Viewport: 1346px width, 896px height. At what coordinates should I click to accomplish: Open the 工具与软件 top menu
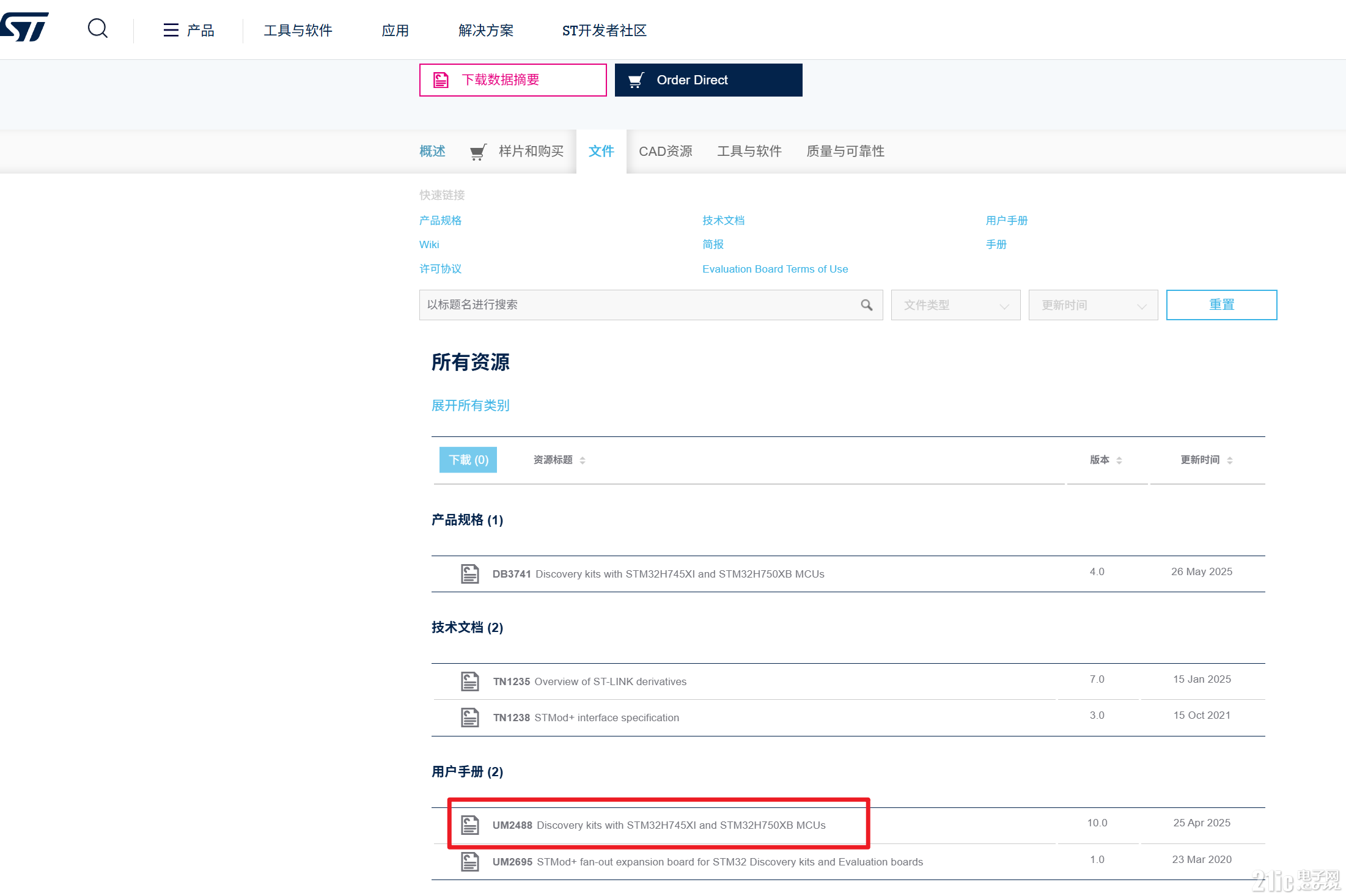[298, 31]
